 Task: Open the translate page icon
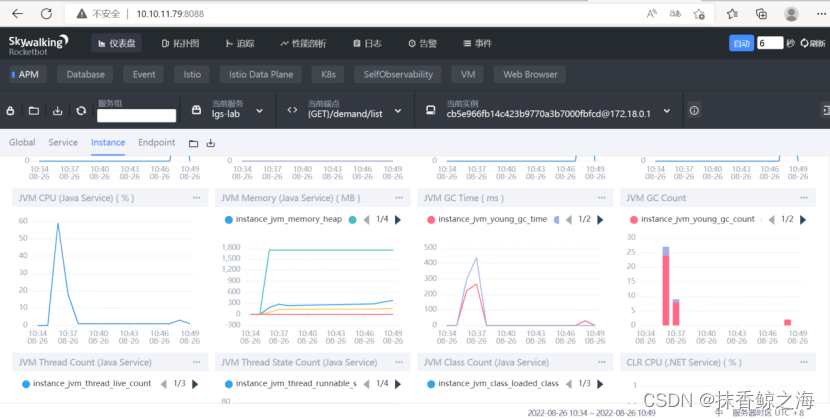[675, 14]
